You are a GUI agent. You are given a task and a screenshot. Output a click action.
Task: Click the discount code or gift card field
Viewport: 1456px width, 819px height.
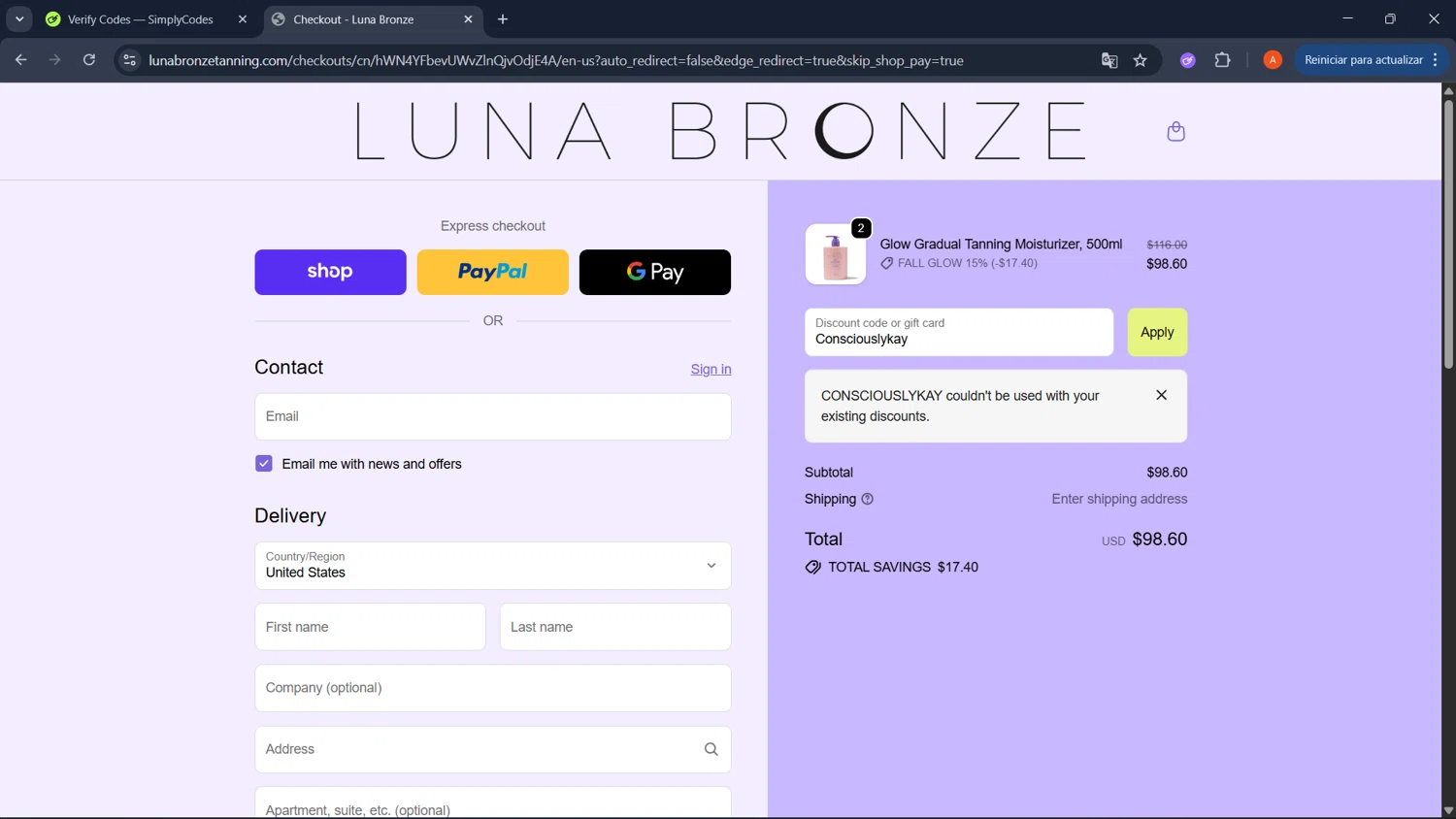[x=959, y=332]
